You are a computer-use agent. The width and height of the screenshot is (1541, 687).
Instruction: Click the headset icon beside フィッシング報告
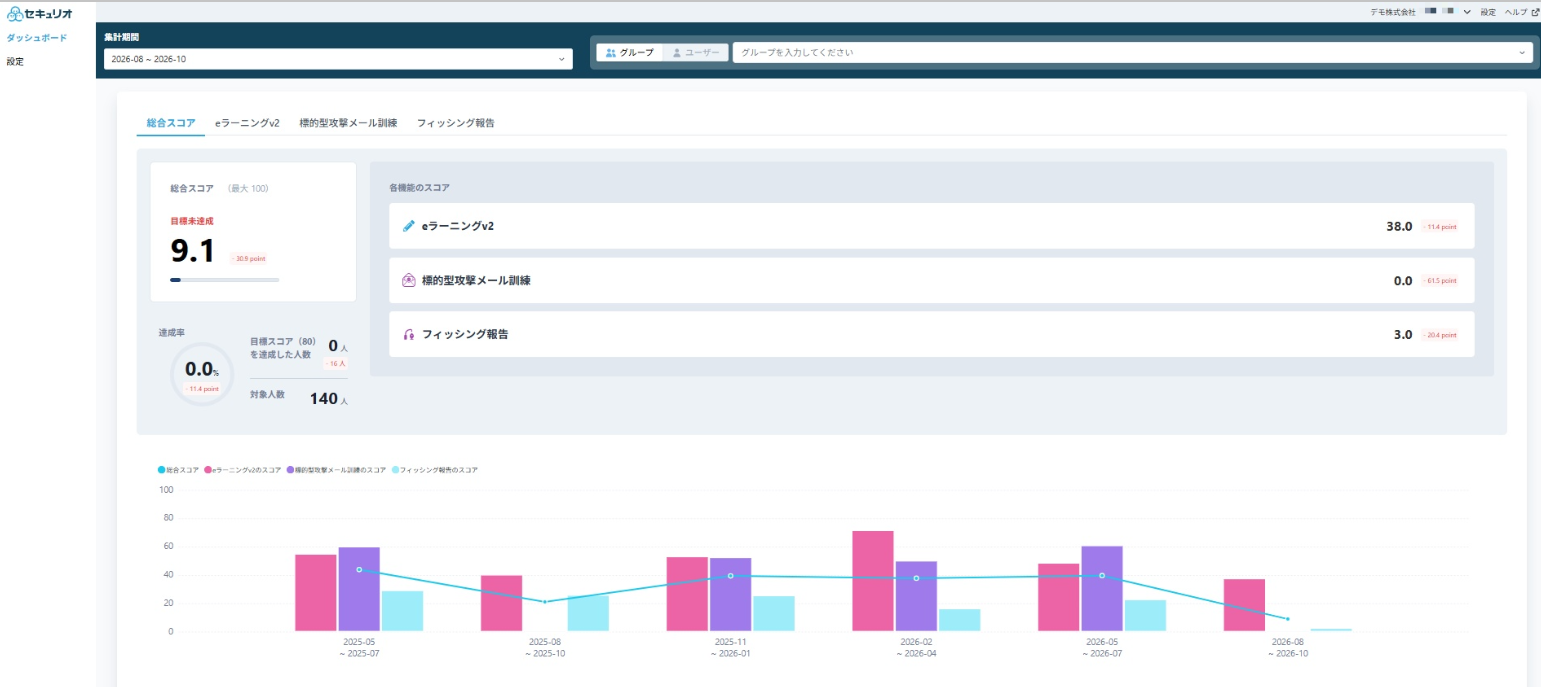[408, 334]
